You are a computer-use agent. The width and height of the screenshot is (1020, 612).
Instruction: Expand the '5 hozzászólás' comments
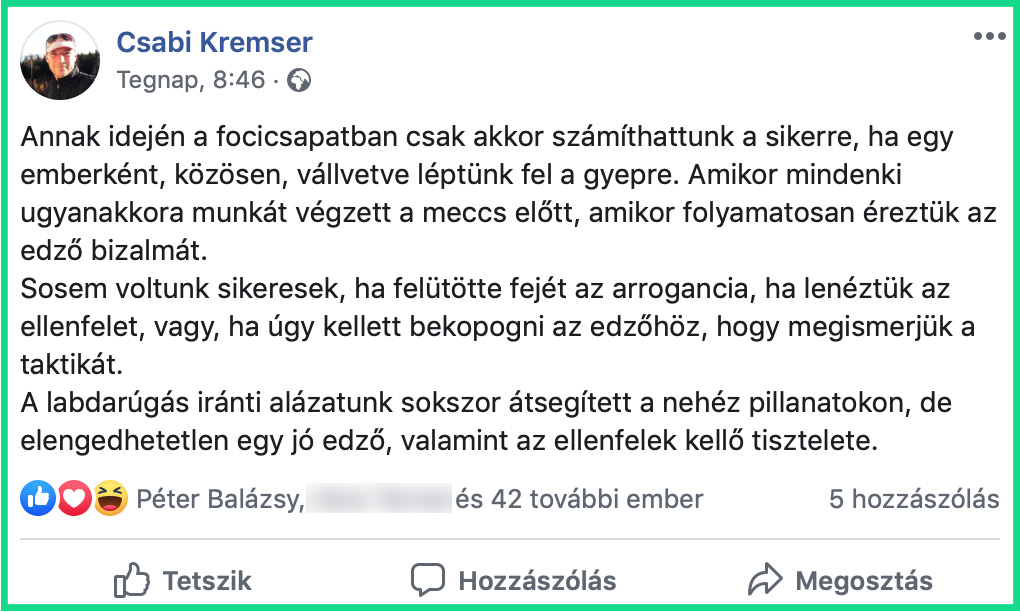coord(914,498)
